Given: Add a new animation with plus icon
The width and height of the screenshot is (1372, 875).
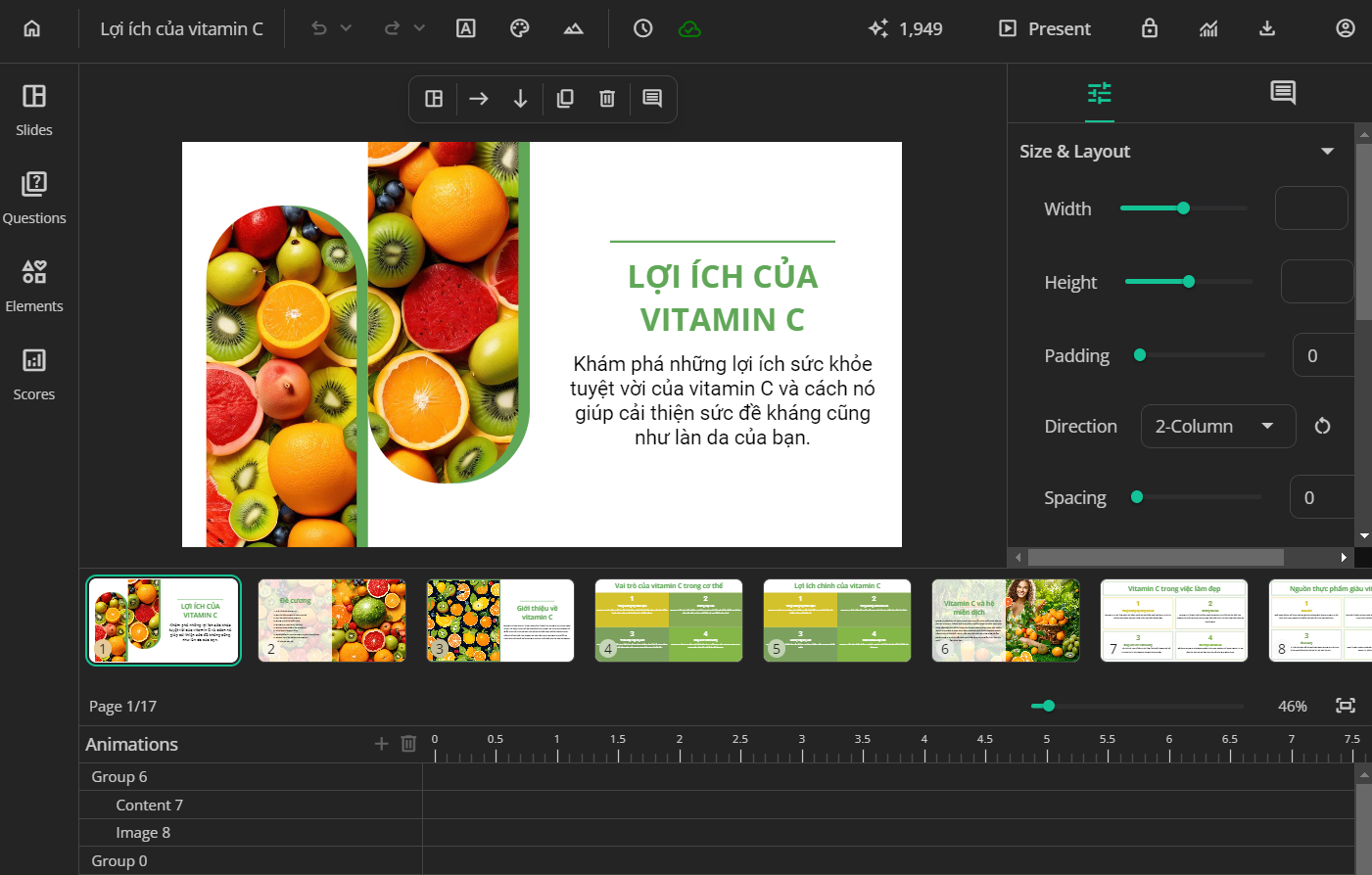Looking at the screenshot, I should (x=382, y=744).
